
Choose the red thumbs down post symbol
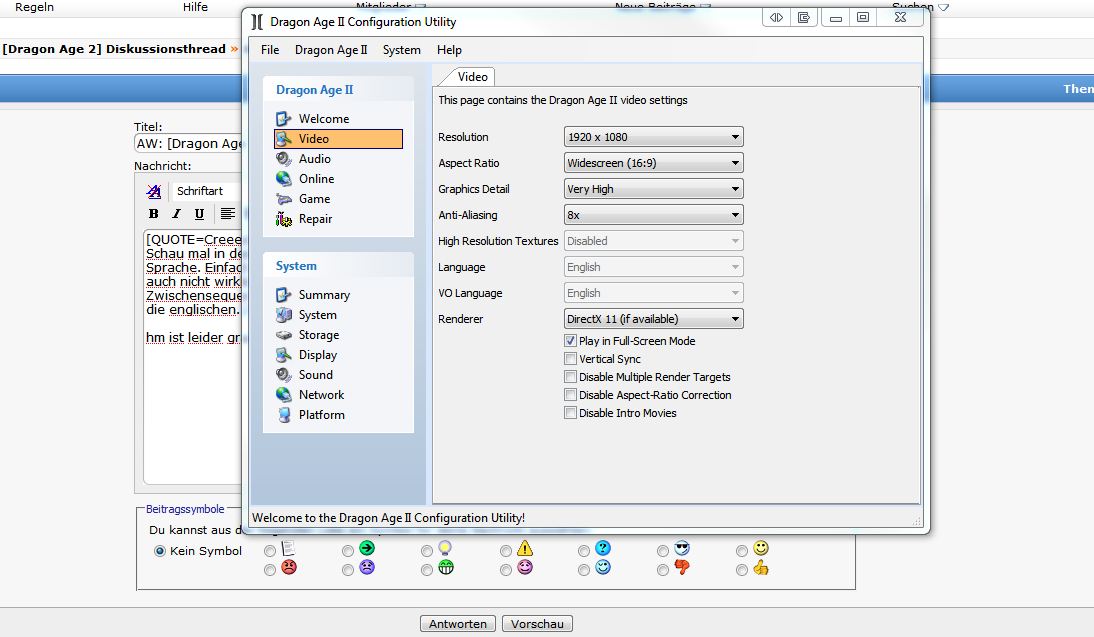663,570
